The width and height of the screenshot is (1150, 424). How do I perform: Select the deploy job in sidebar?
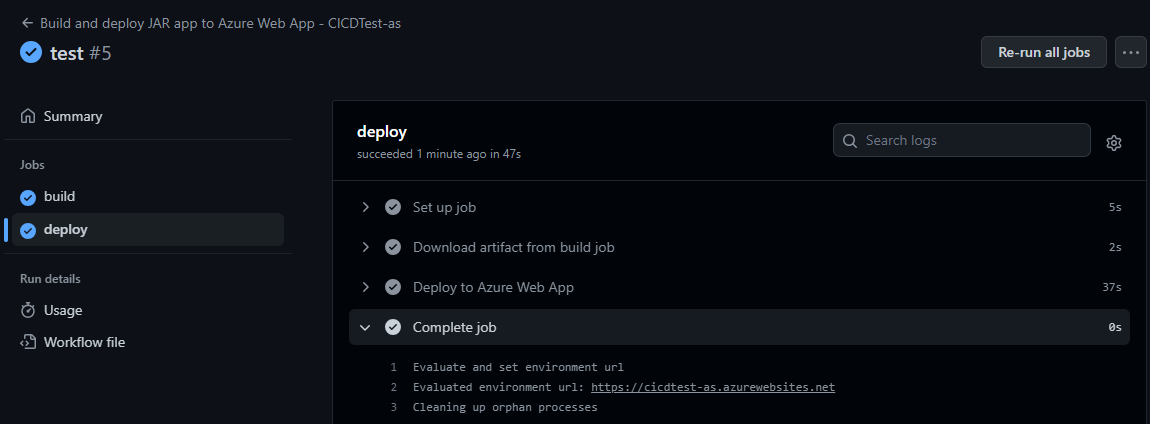tap(147, 230)
